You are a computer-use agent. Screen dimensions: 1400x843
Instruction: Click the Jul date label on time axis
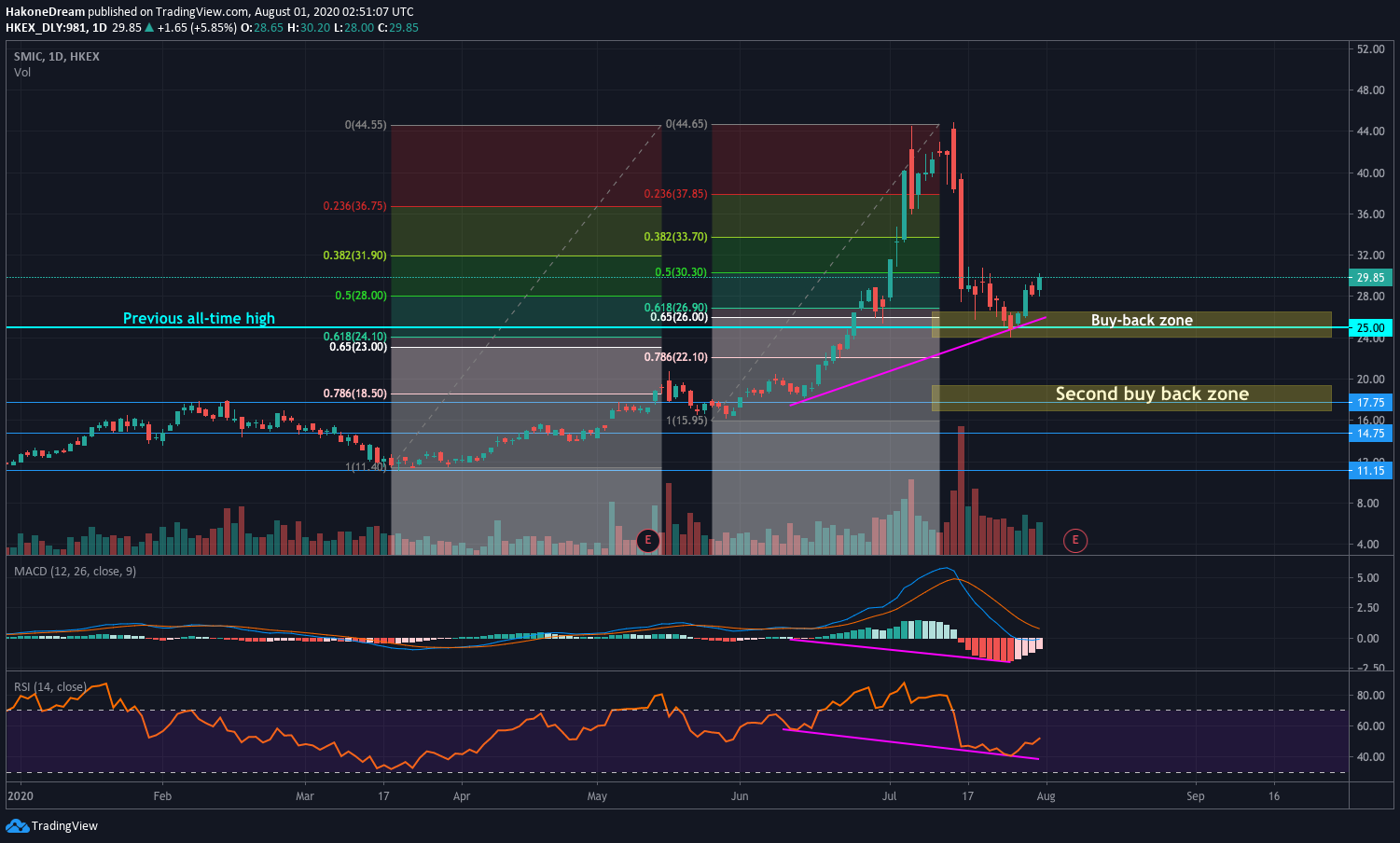click(x=889, y=796)
